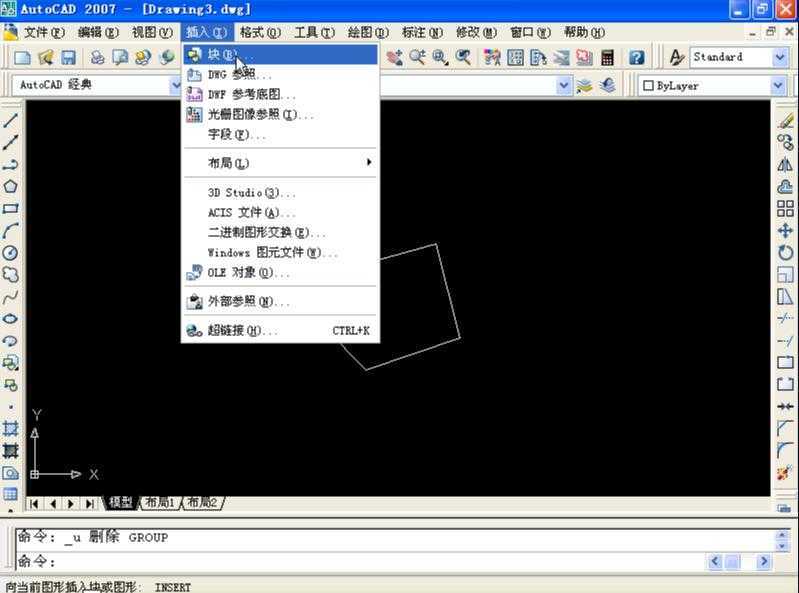Choose OLE 对象(O) menu entry

click(x=281, y=273)
